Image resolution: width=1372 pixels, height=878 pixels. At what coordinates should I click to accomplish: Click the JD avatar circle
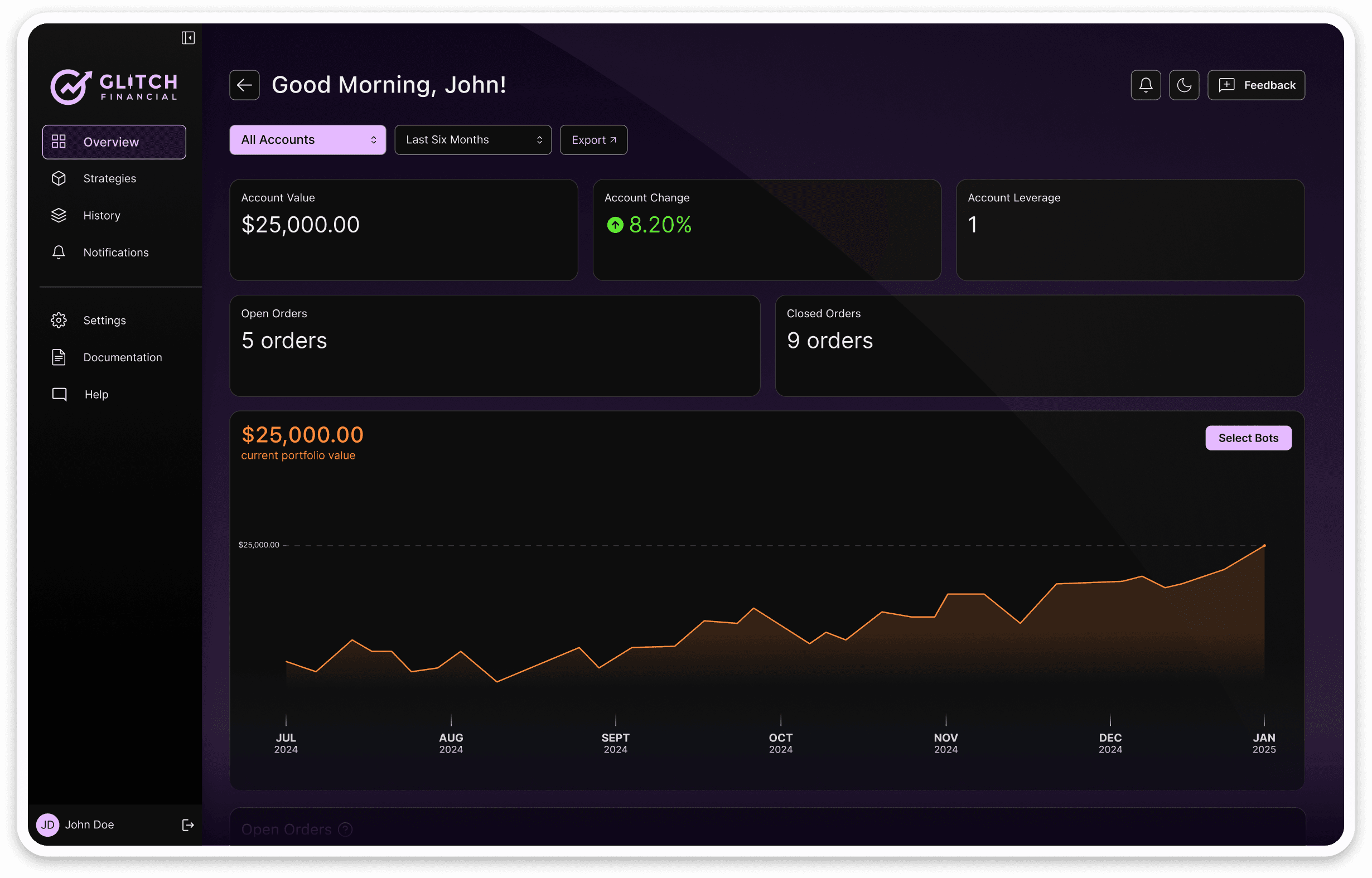coord(48,824)
